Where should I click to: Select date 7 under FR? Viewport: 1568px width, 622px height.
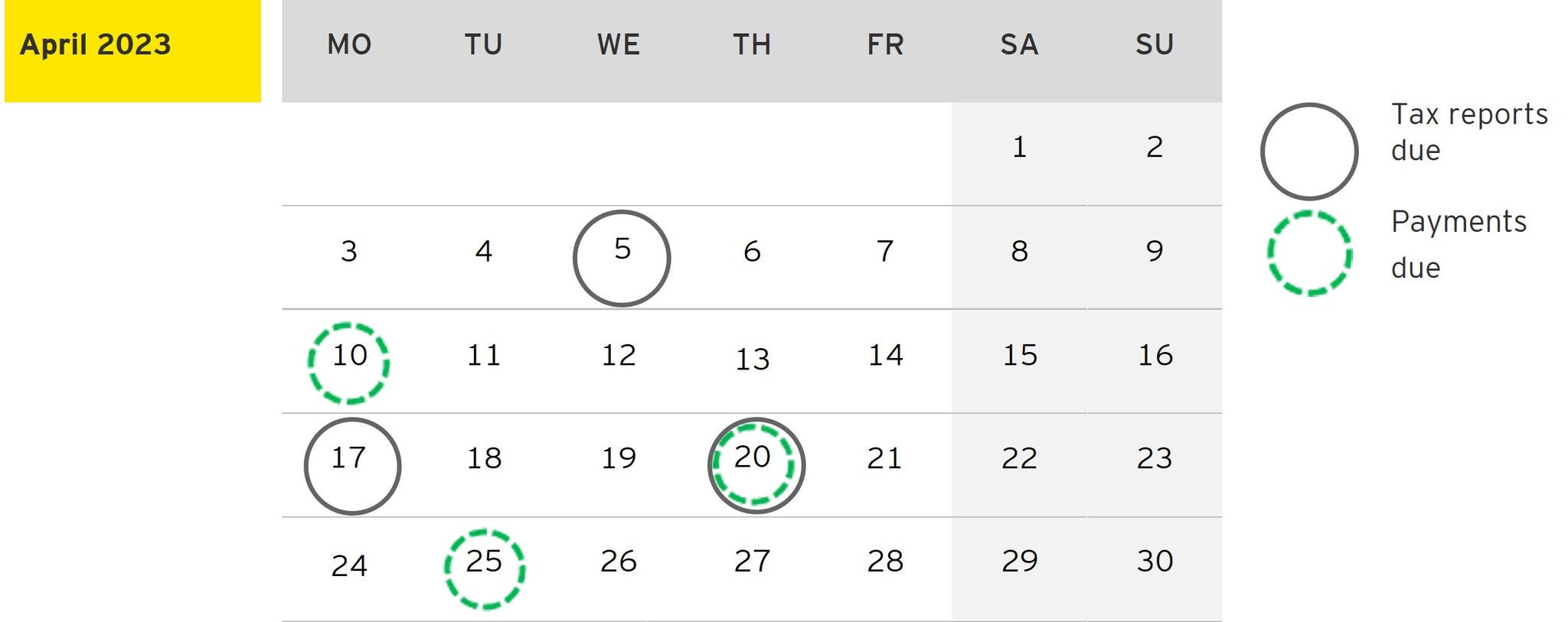tap(885, 251)
